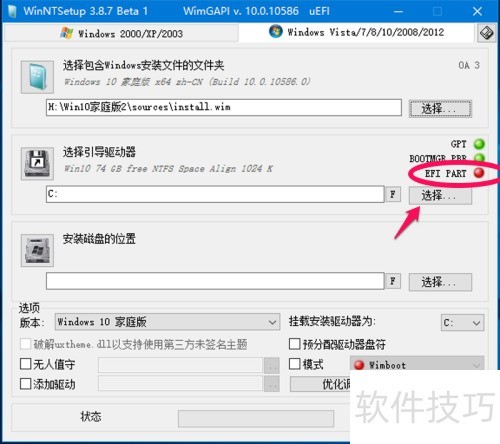Open the Windows 10 家庭版 edition dropdown
The image size is (500, 444).
click(x=167, y=322)
